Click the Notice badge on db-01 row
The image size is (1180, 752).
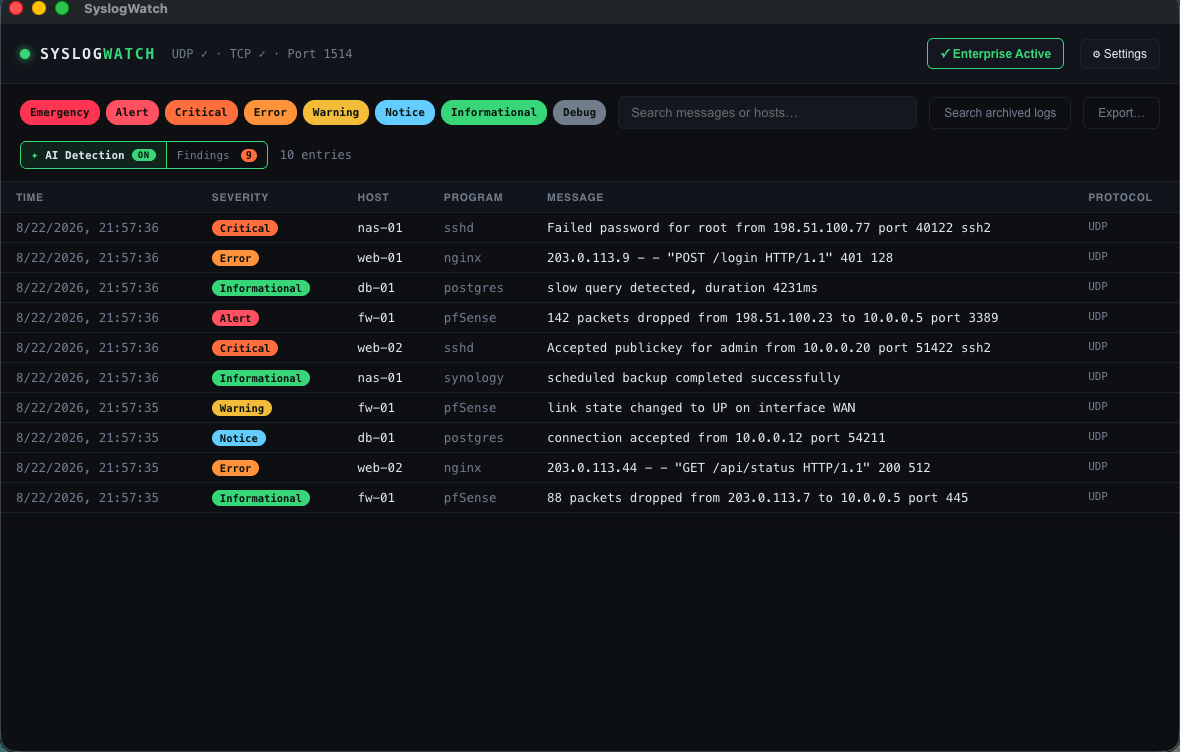(239, 438)
